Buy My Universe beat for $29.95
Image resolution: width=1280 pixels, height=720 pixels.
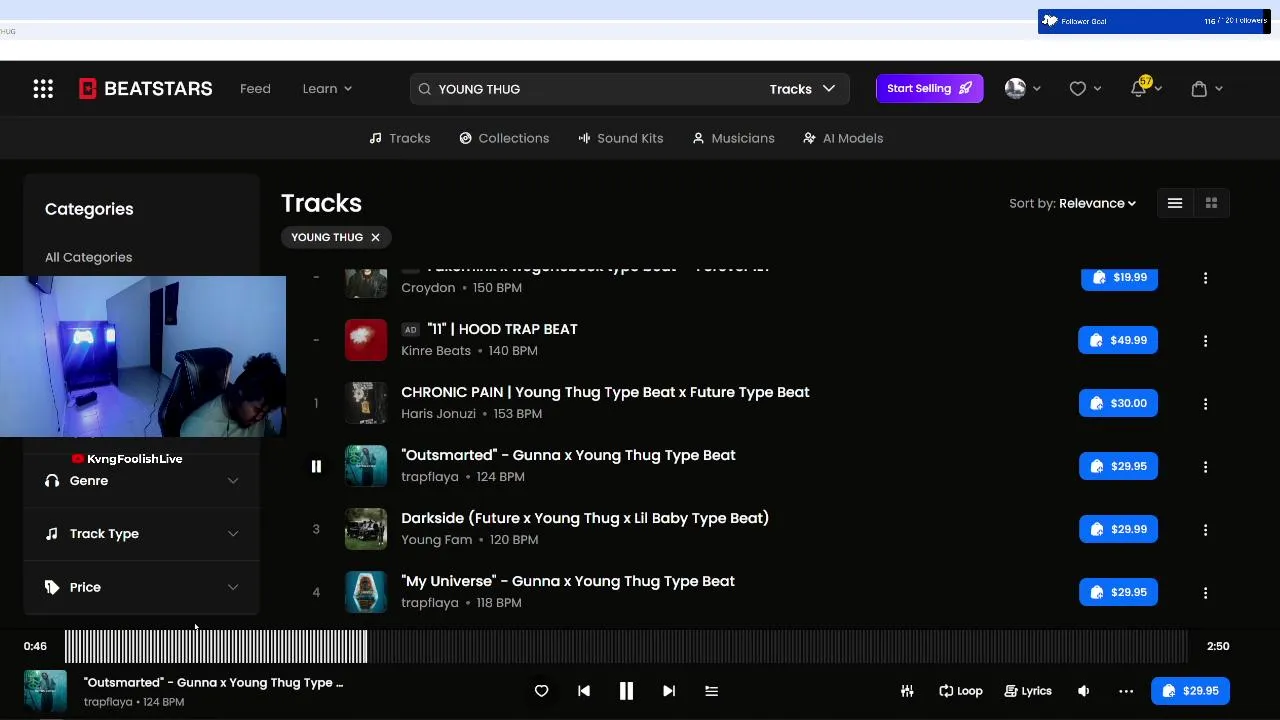1118,592
